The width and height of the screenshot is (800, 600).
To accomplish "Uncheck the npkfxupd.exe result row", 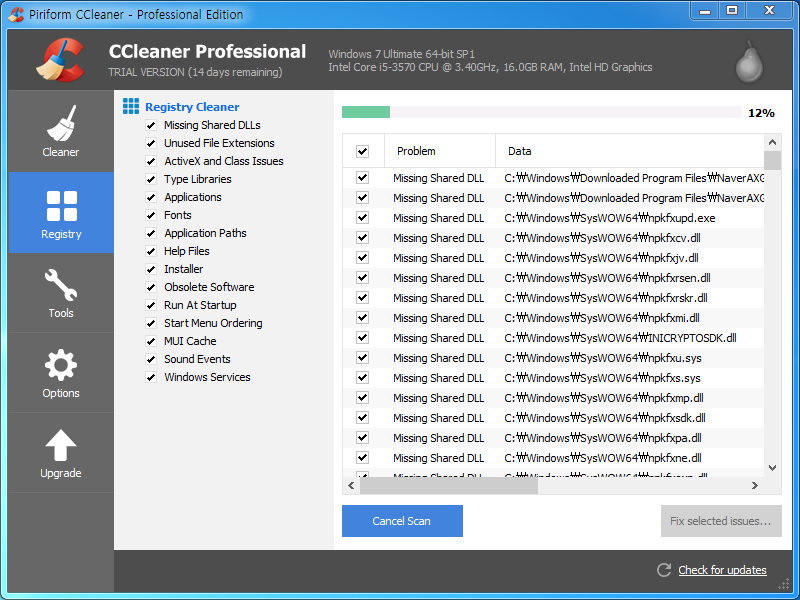I will pyautogui.click(x=362, y=218).
